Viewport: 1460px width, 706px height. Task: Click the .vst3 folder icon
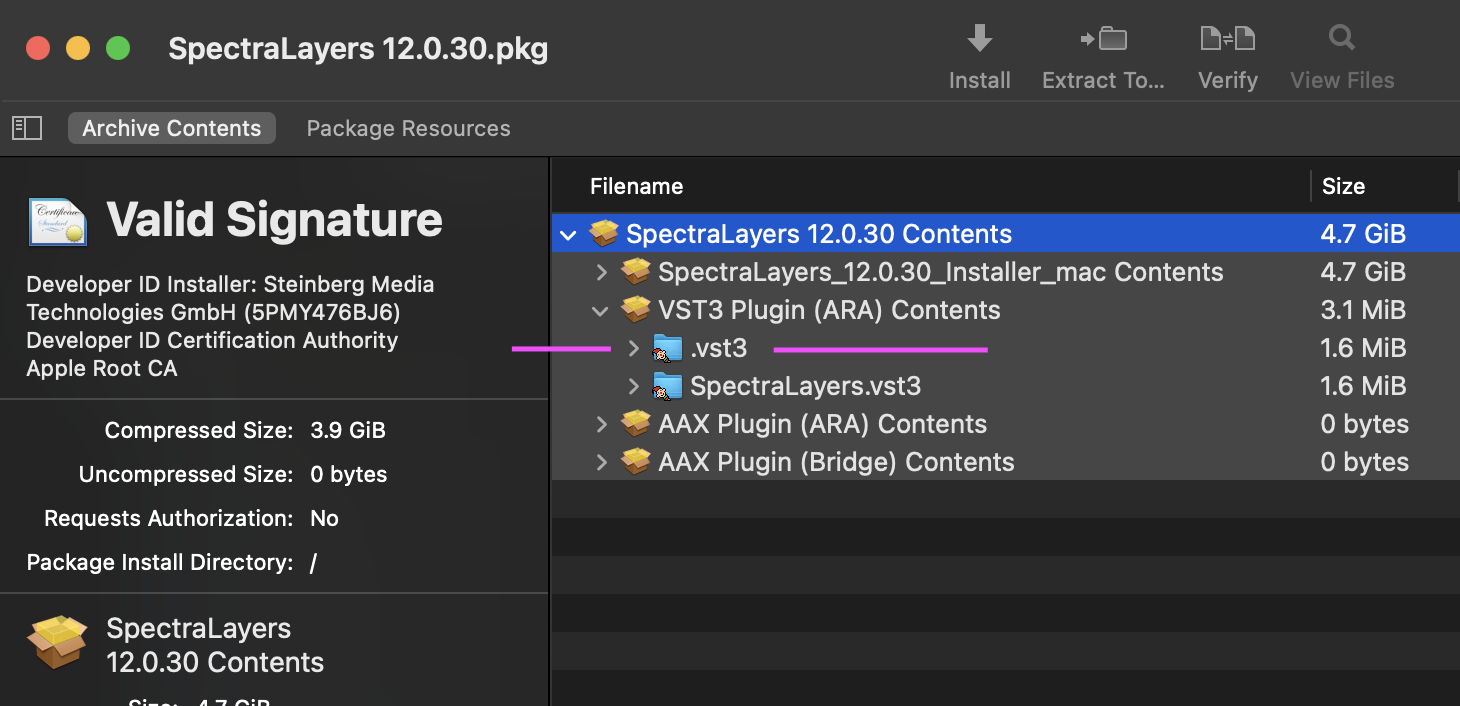click(667, 348)
